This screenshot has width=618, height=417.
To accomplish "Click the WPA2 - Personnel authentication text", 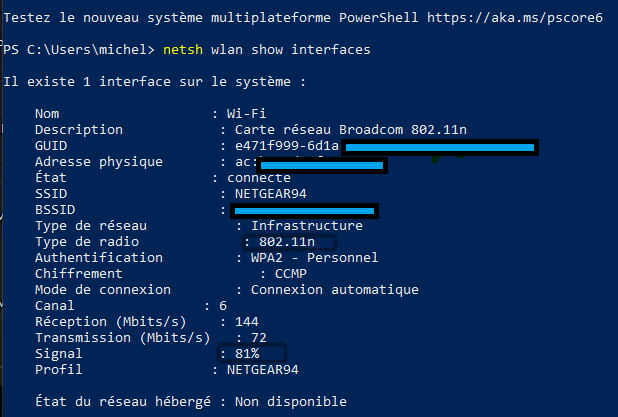I will [x=315, y=258].
